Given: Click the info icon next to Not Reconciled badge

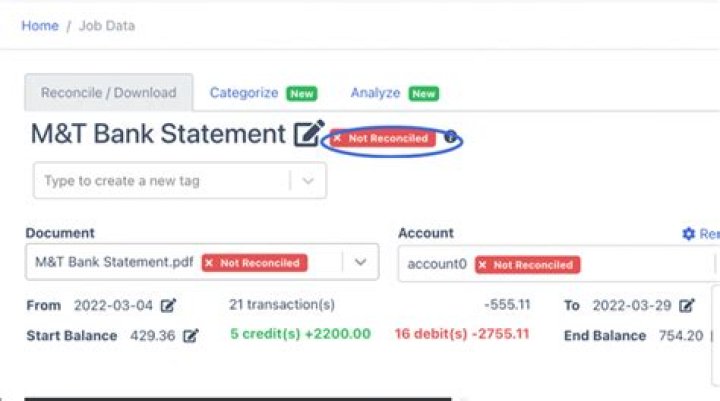Looking at the screenshot, I should tap(450, 137).
